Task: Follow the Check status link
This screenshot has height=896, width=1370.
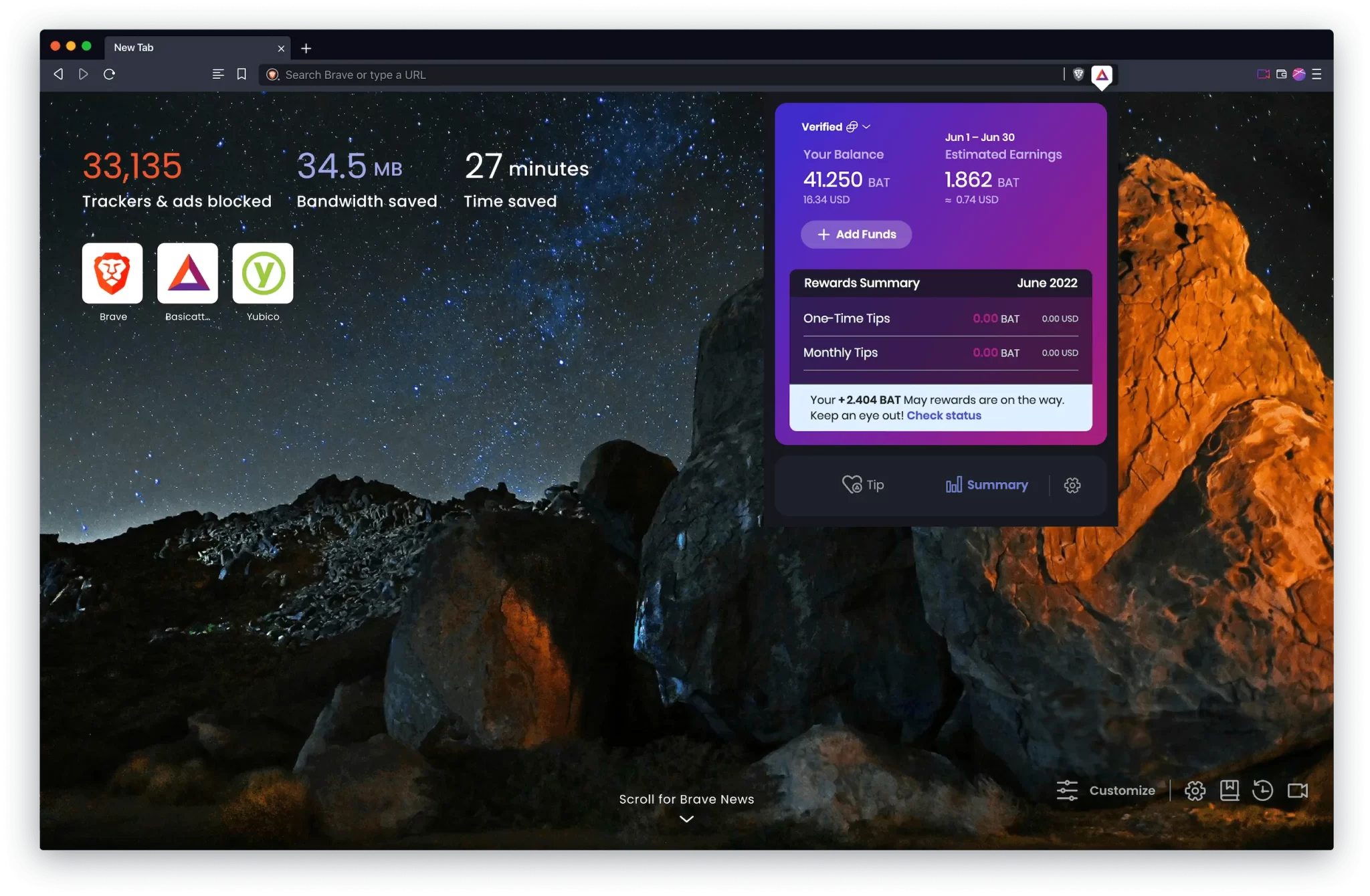Action: click(943, 415)
